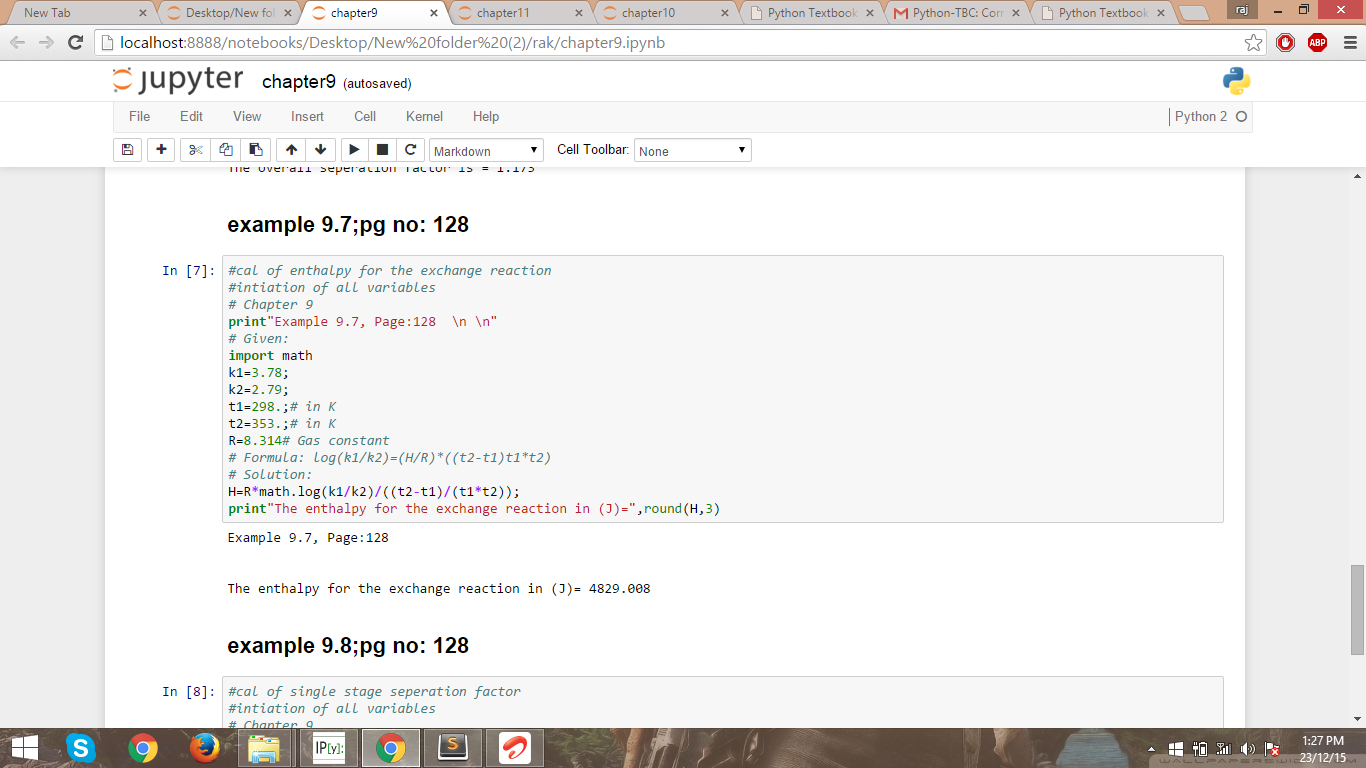Open the View menu

tap(247, 116)
